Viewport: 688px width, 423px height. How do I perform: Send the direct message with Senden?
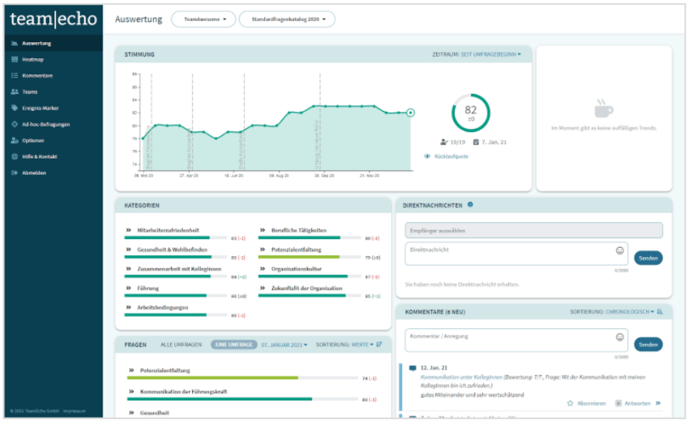(x=648, y=258)
